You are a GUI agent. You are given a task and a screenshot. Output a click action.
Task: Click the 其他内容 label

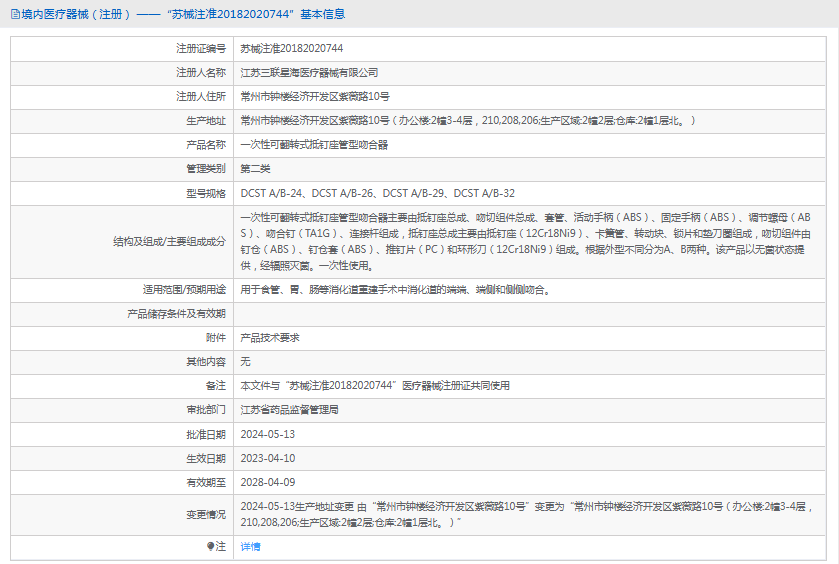(x=206, y=362)
